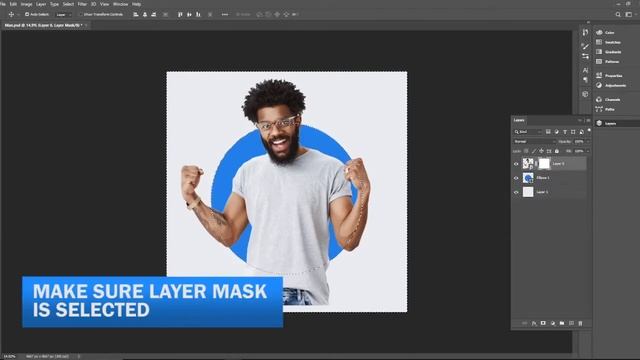Select the white layer mask thumbnail

(x=544, y=164)
